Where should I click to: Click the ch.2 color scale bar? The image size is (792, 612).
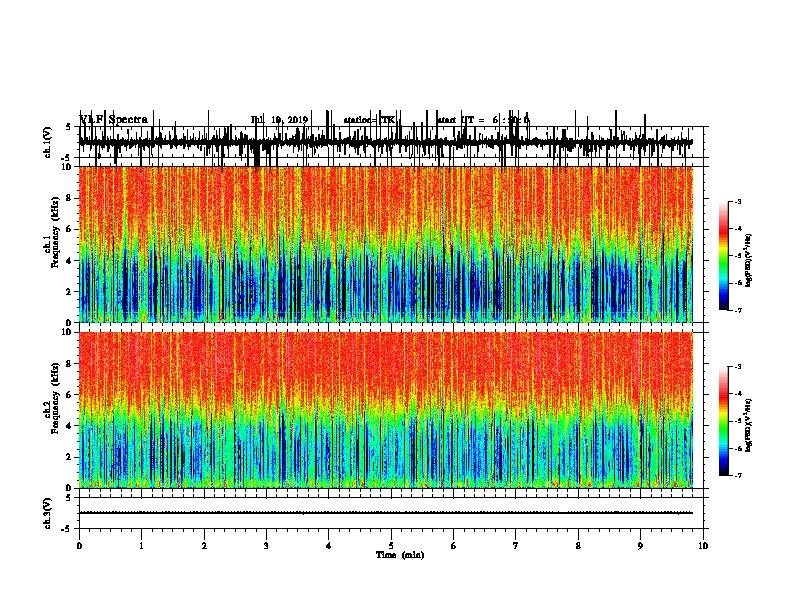[x=724, y=421]
